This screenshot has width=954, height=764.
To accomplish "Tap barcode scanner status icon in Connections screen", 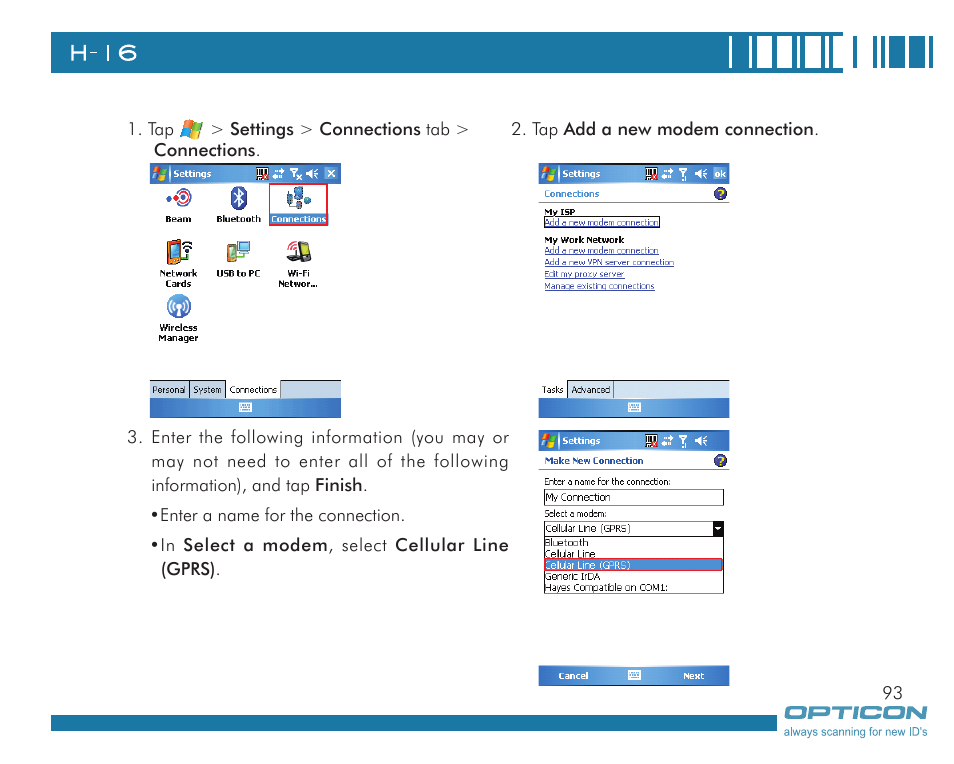I will (651, 174).
